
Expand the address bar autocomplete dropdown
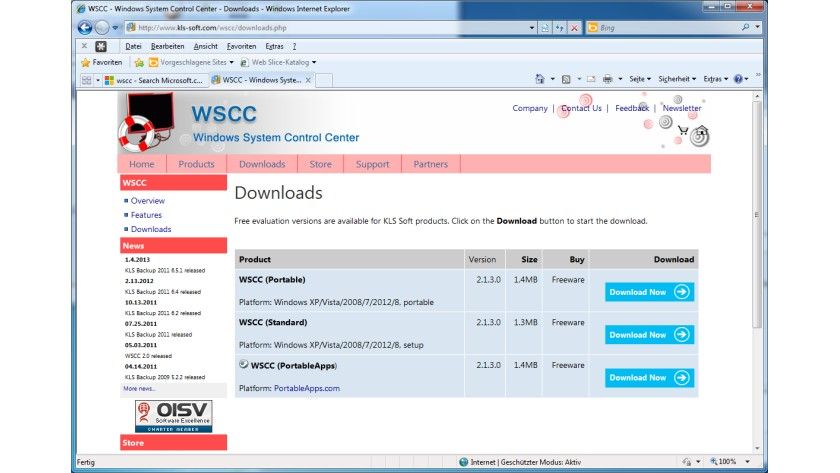(531, 28)
